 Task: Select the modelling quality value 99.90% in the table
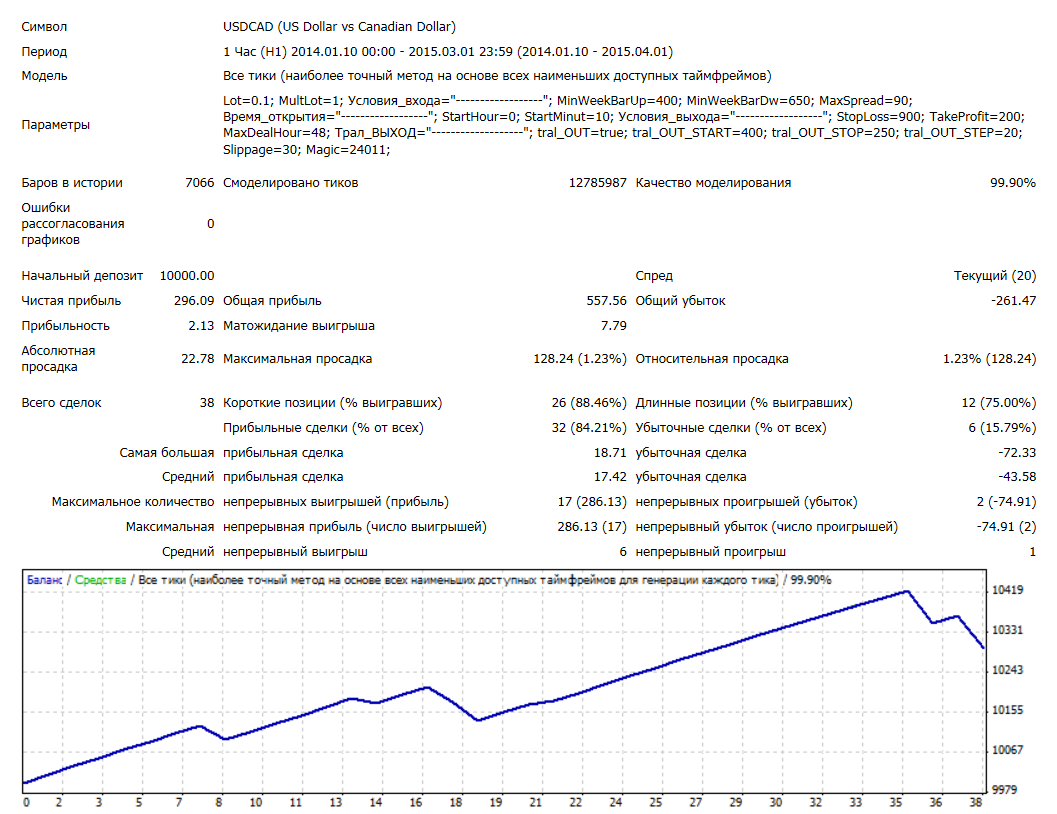pyautogui.click(x=1013, y=183)
